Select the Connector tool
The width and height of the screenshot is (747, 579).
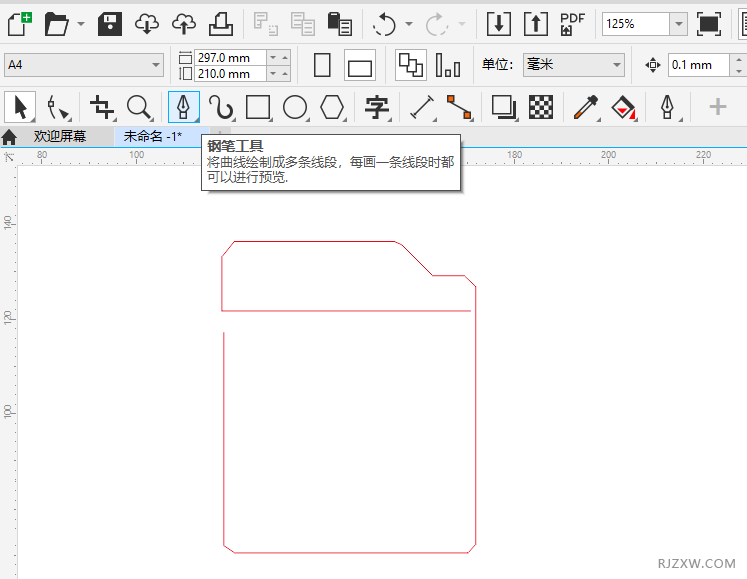click(459, 107)
